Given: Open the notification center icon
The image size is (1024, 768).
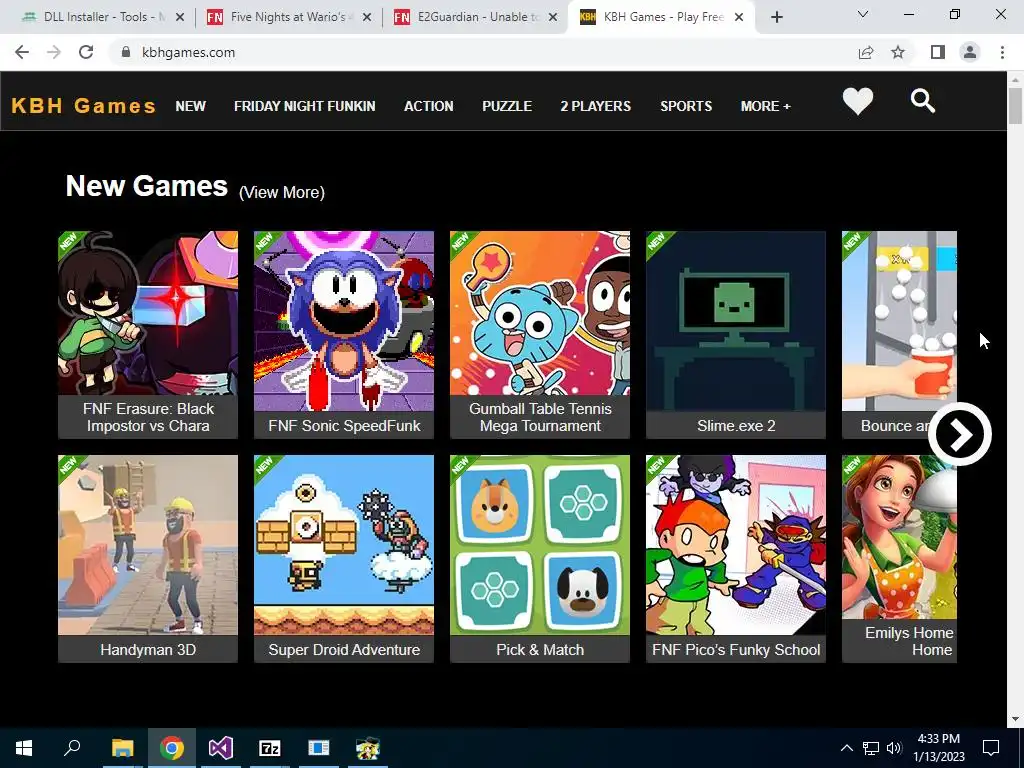Looking at the screenshot, I should click(991, 748).
